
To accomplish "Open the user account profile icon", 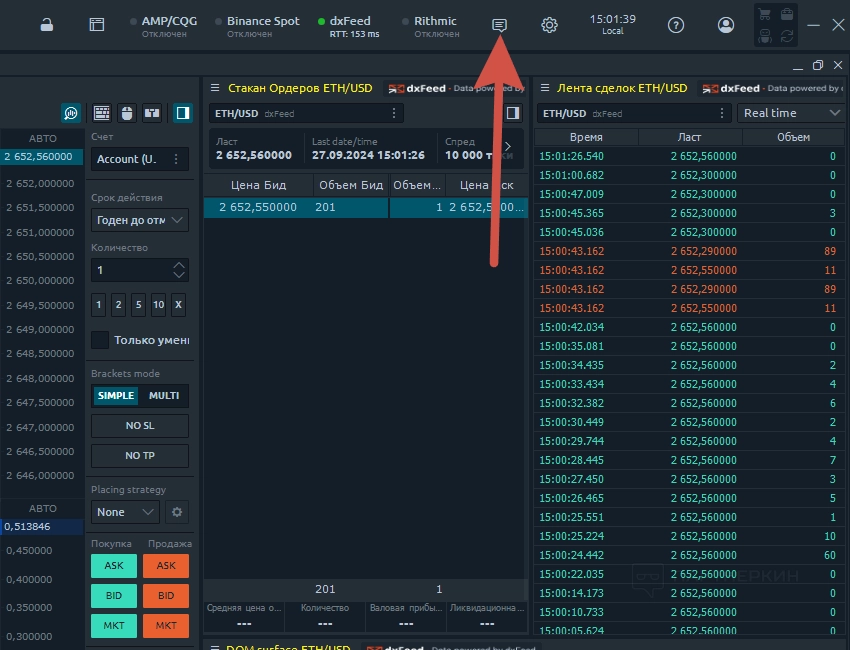I will tap(726, 25).
